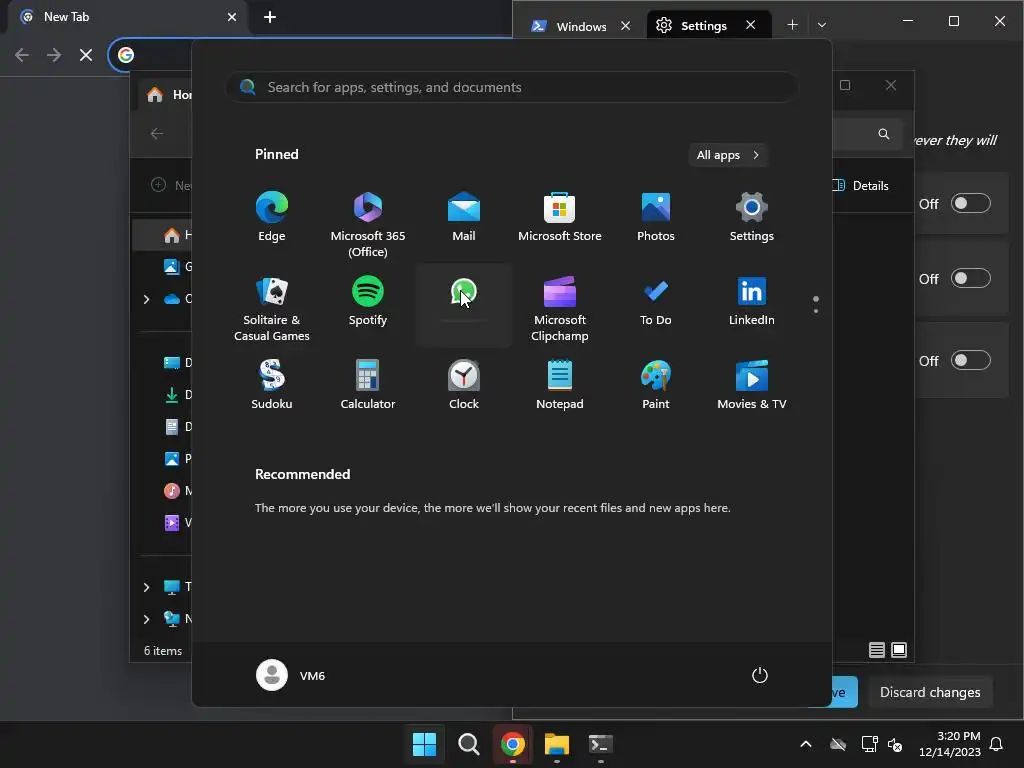
Task: Launch Movies & TV app
Action: pyautogui.click(x=752, y=385)
